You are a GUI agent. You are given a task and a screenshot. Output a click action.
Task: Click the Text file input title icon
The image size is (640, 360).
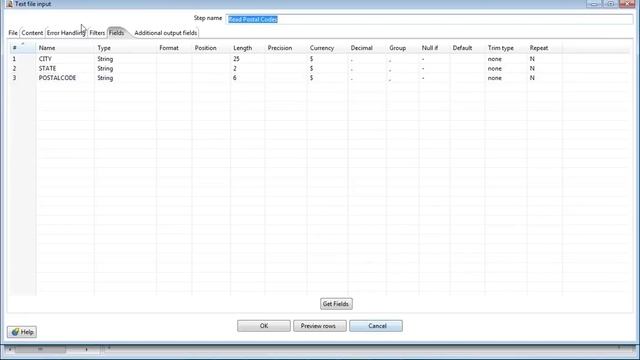pyautogui.click(x=9, y=4)
